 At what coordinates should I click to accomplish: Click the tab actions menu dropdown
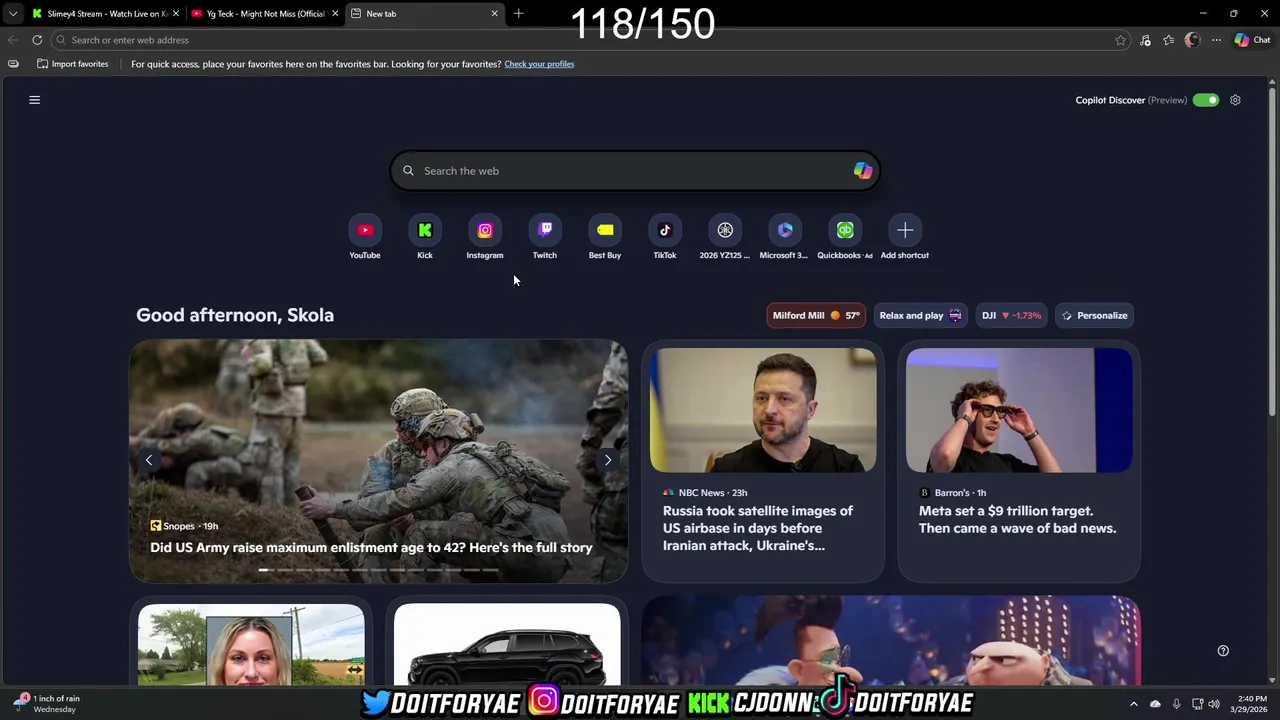point(12,14)
